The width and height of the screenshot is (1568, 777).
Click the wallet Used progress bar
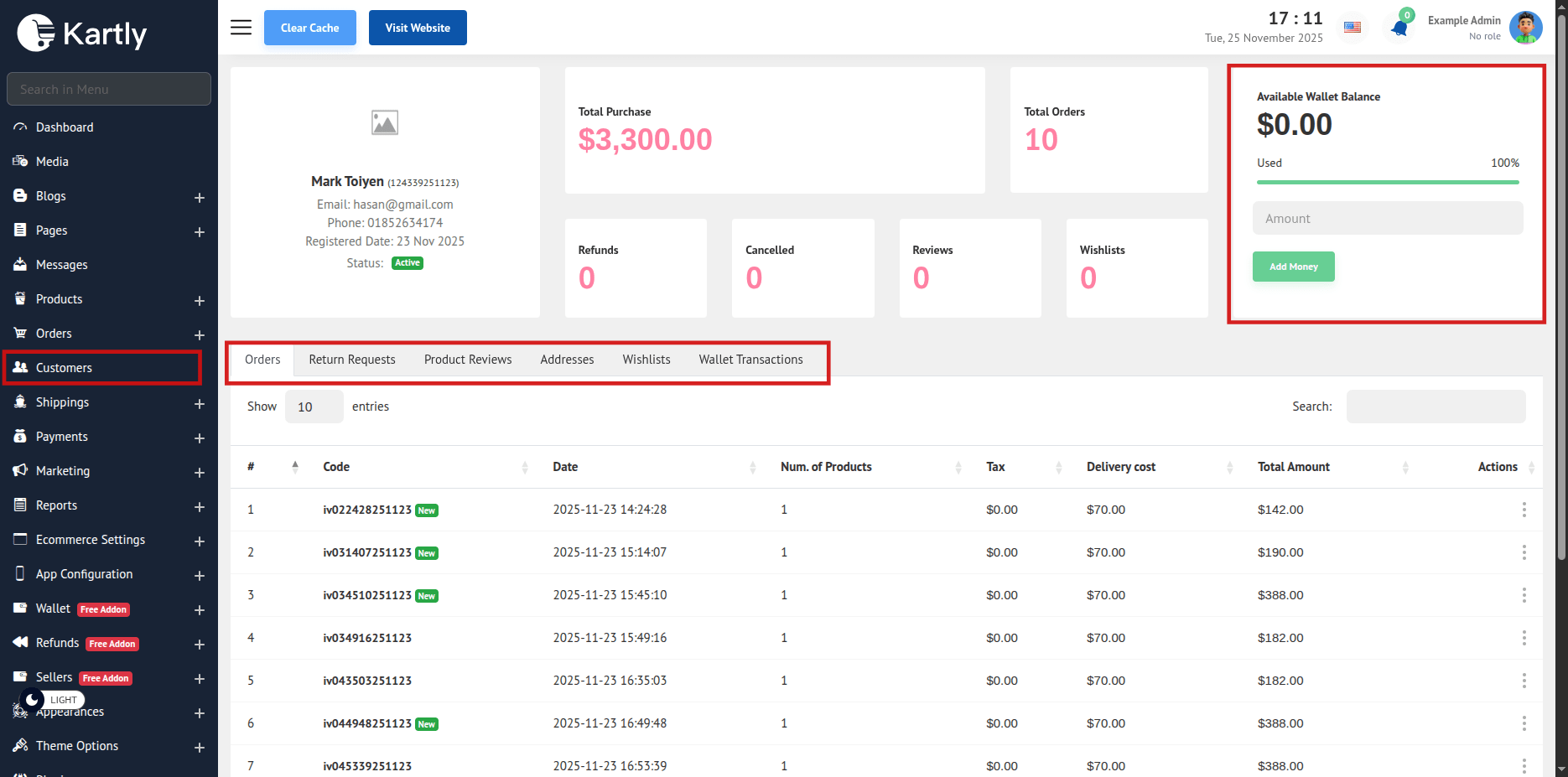click(1388, 182)
